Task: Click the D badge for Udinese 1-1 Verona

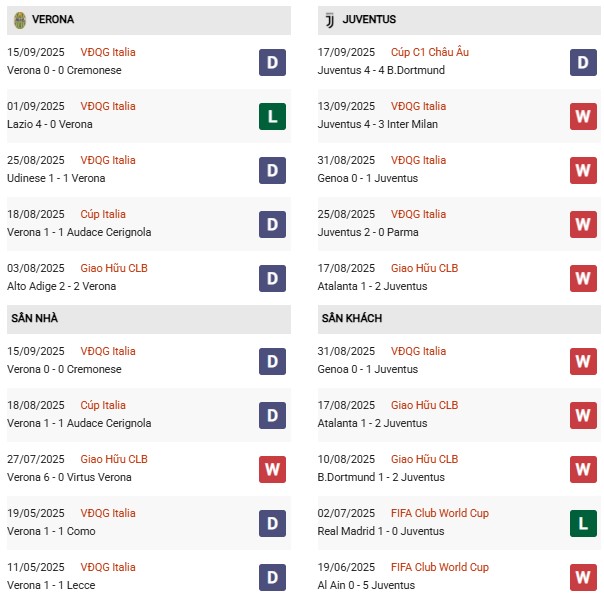Action: click(272, 170)
